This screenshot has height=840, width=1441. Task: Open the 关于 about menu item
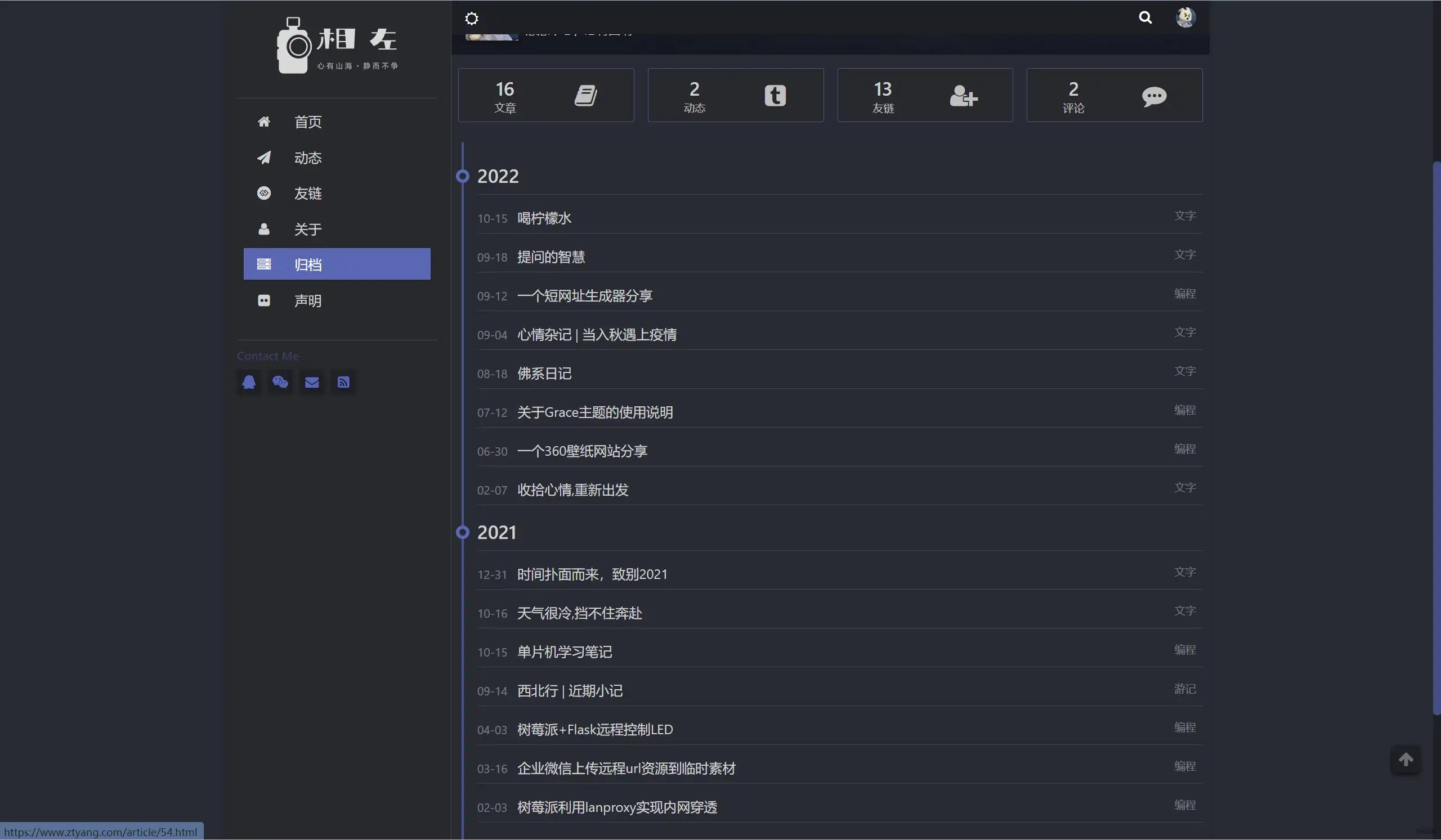[337, 229]
